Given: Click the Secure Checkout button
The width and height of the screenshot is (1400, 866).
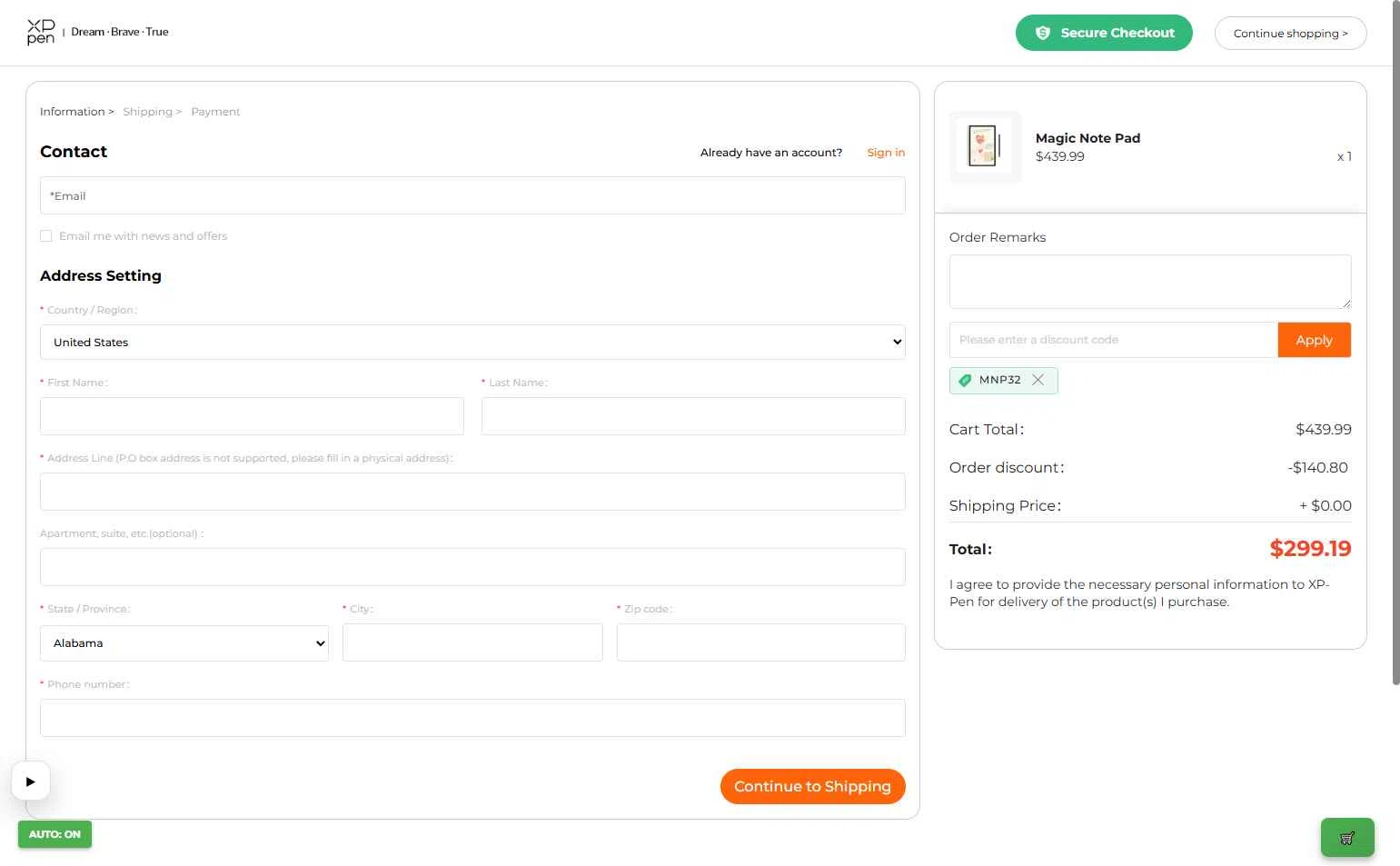Looking at the screenshot, I should coord(1104,33).
